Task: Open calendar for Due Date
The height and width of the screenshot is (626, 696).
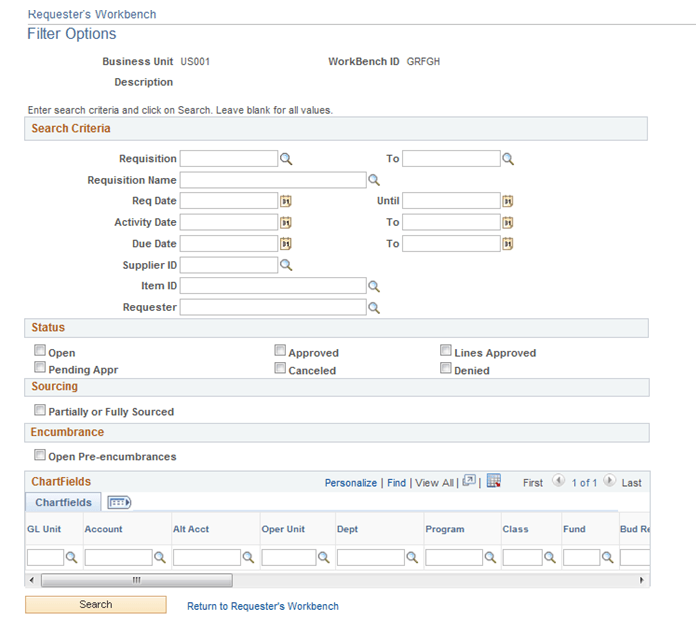Action: pyautogui.click(x=286, y=244)
